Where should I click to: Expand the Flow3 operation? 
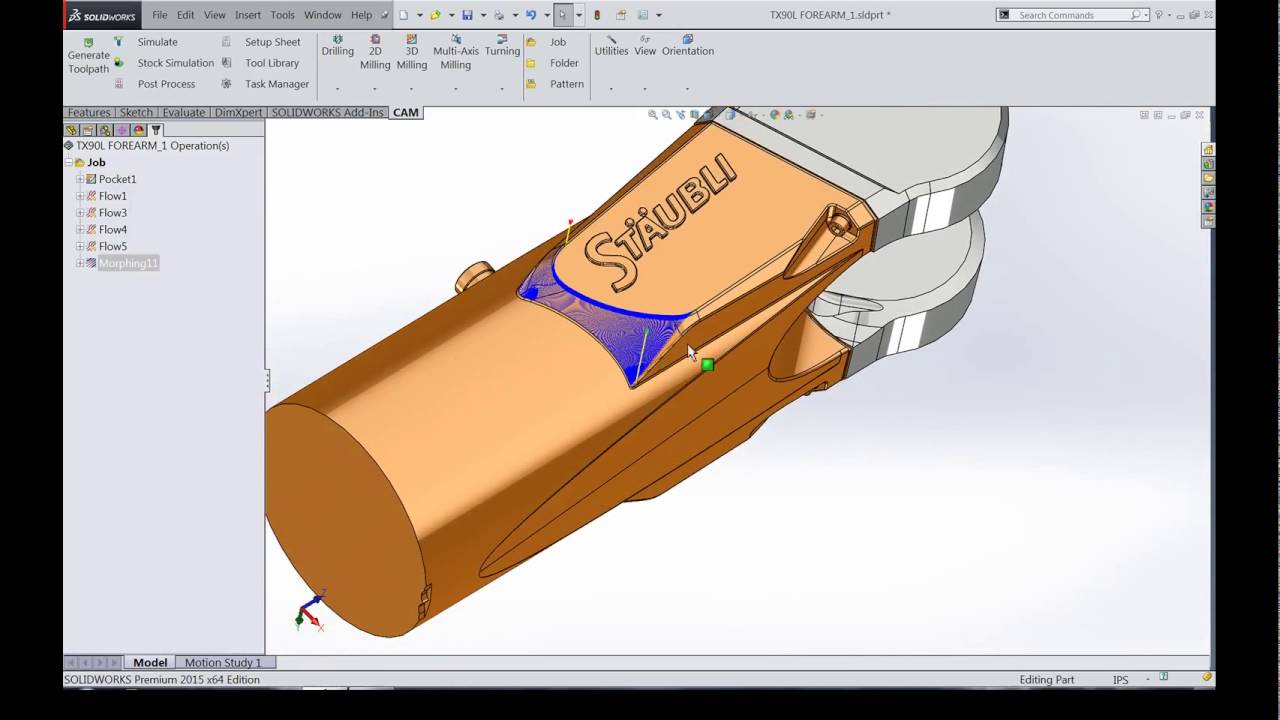point(80,213)
